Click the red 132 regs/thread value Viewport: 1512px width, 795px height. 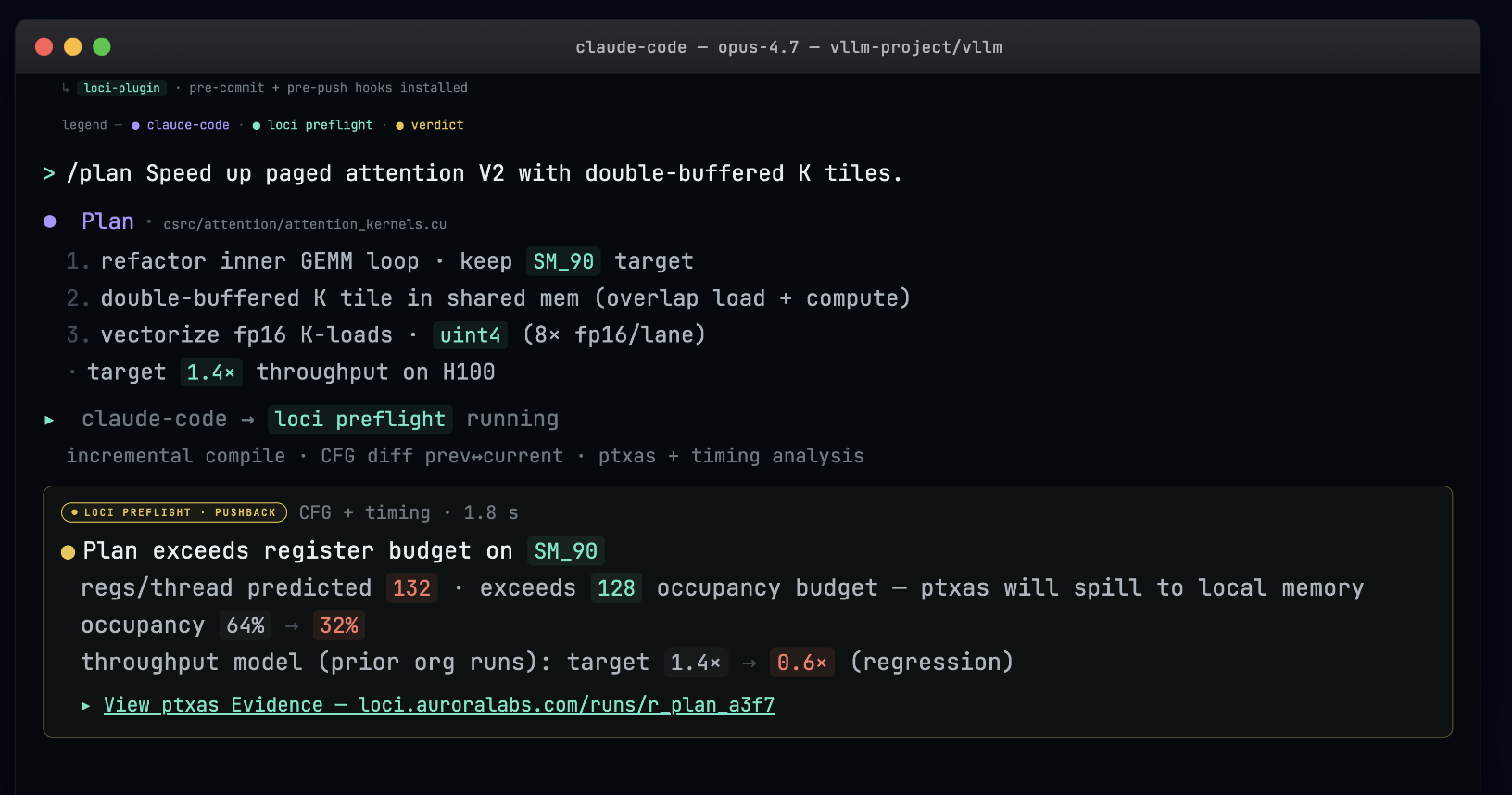pyautogui.click(x=412, y=588)
